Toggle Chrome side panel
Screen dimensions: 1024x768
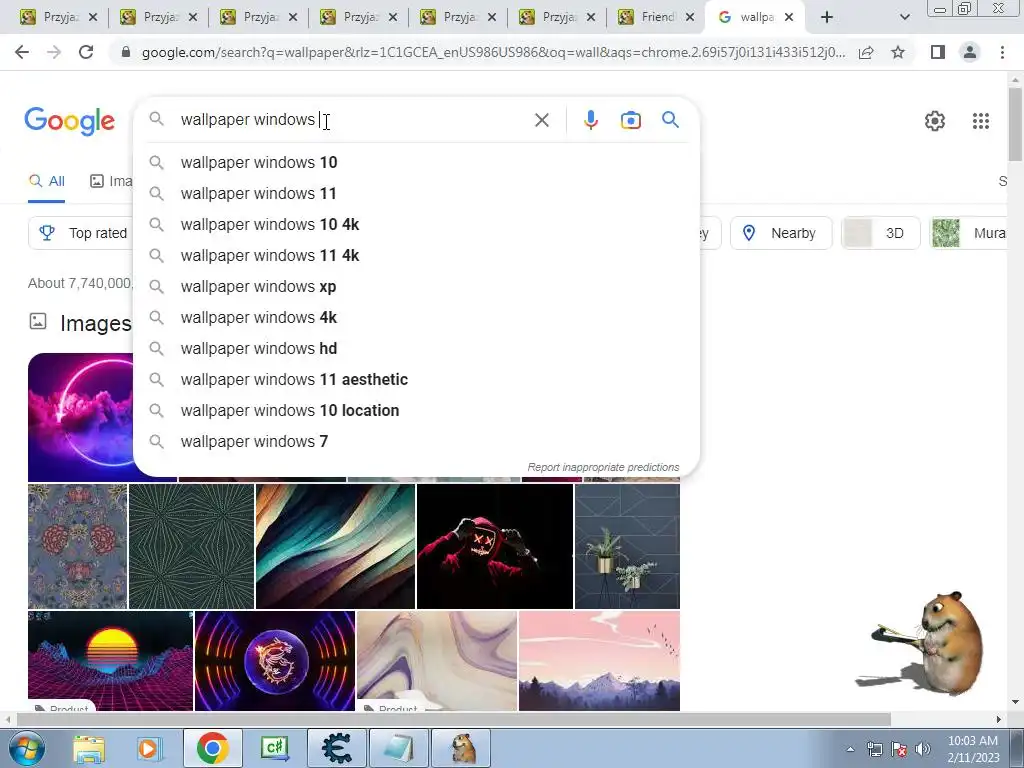coord(938,52)
